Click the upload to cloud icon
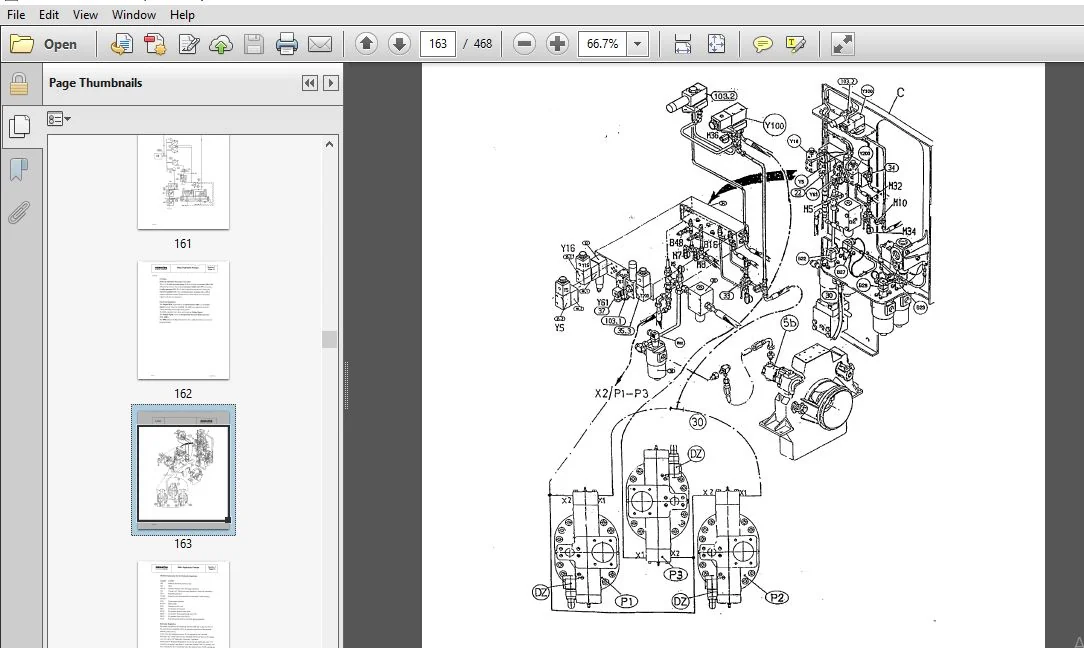The height and width of the screenshot is (648, 1084). (221, 44)
